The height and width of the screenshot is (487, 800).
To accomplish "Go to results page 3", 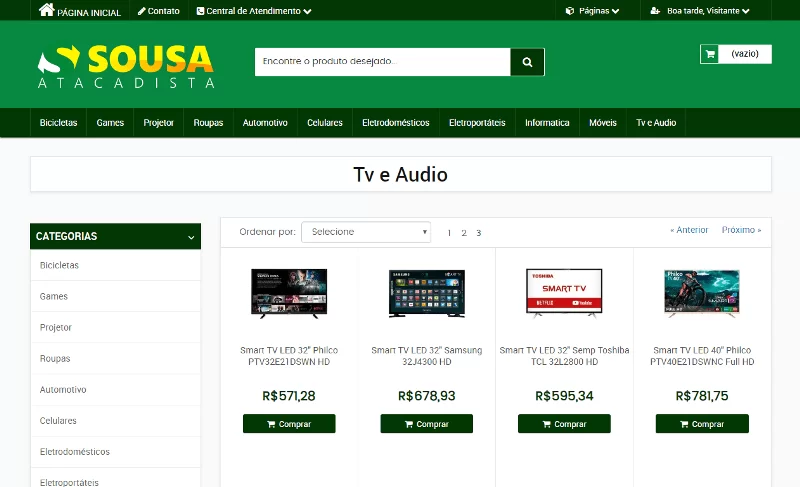I will click(479, 233).
